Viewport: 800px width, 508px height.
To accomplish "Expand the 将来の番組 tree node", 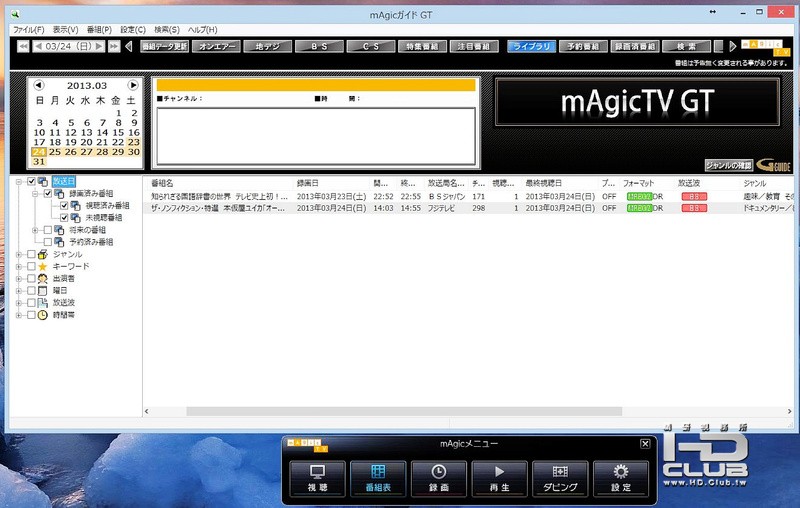I will pyautogui.click(x=35, y=231).
